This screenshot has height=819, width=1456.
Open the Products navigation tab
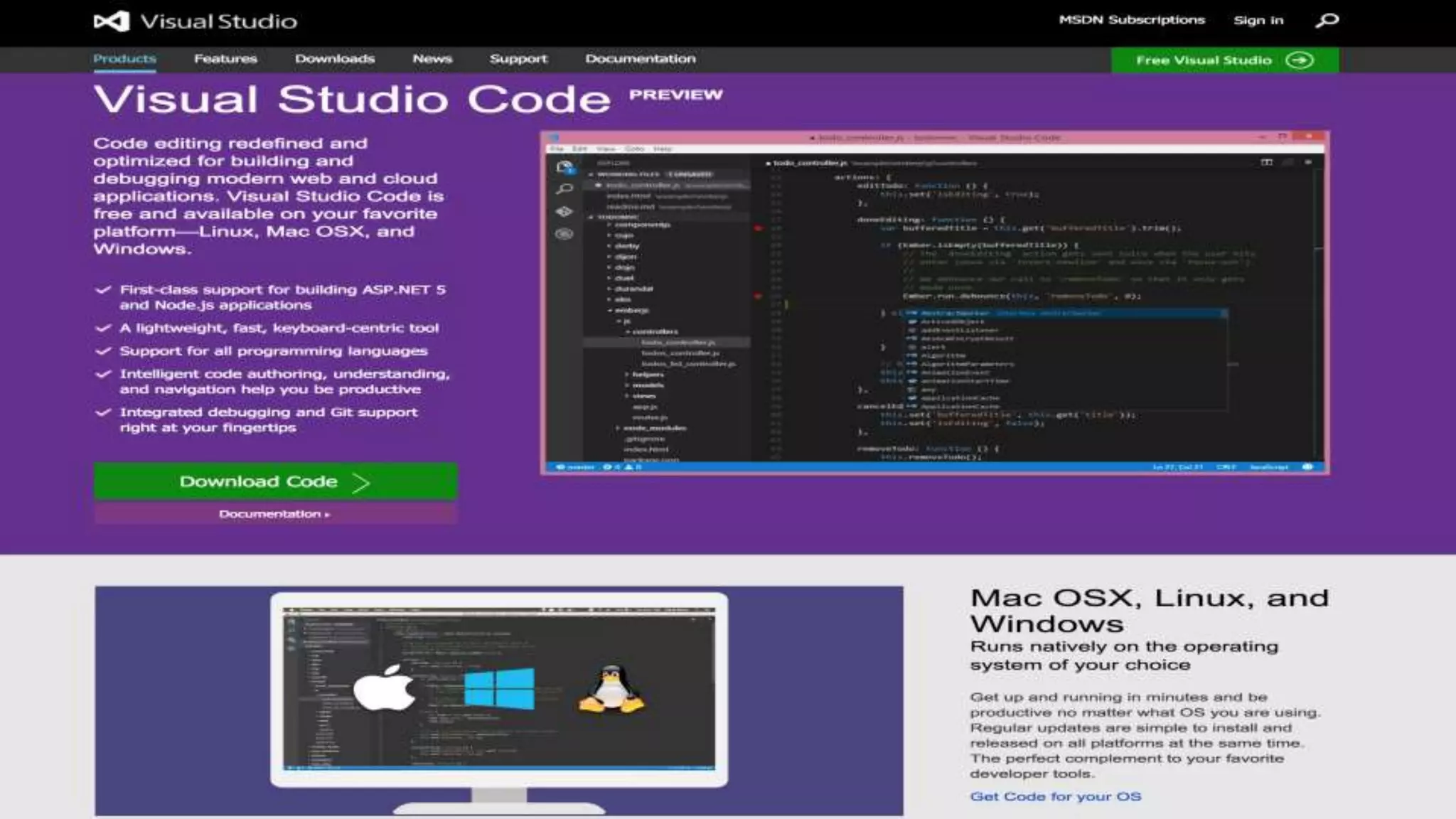point(124,59)
